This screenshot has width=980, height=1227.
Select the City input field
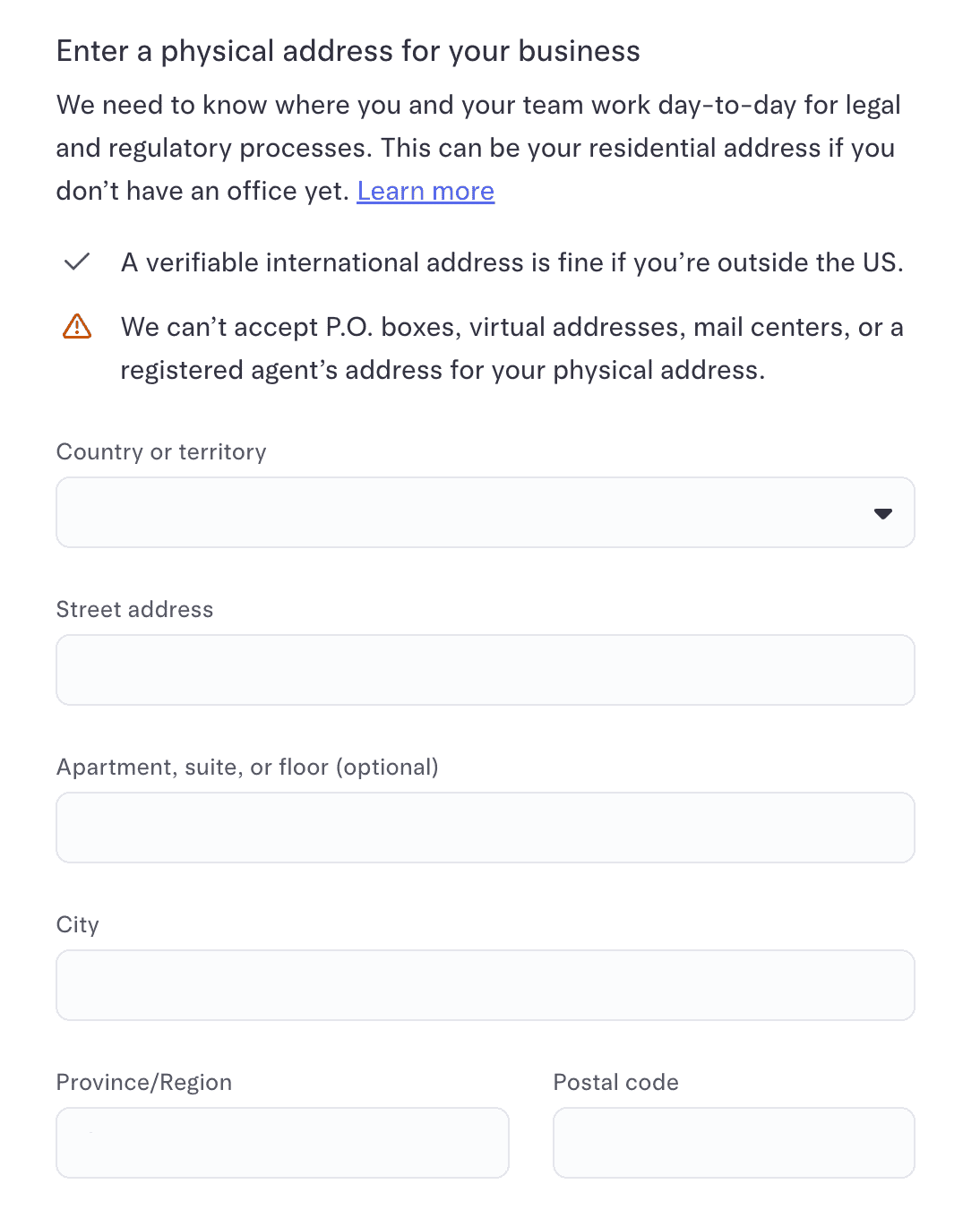click(485, 985)
